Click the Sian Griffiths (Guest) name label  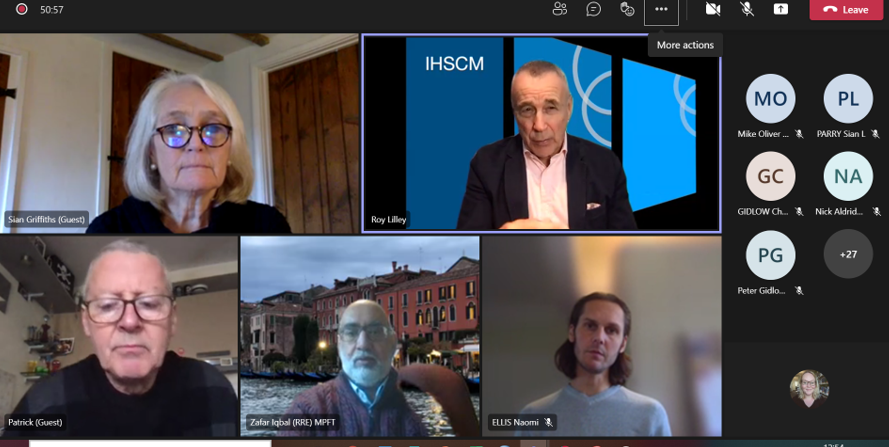pyautogui.click(x=46, y=220)
